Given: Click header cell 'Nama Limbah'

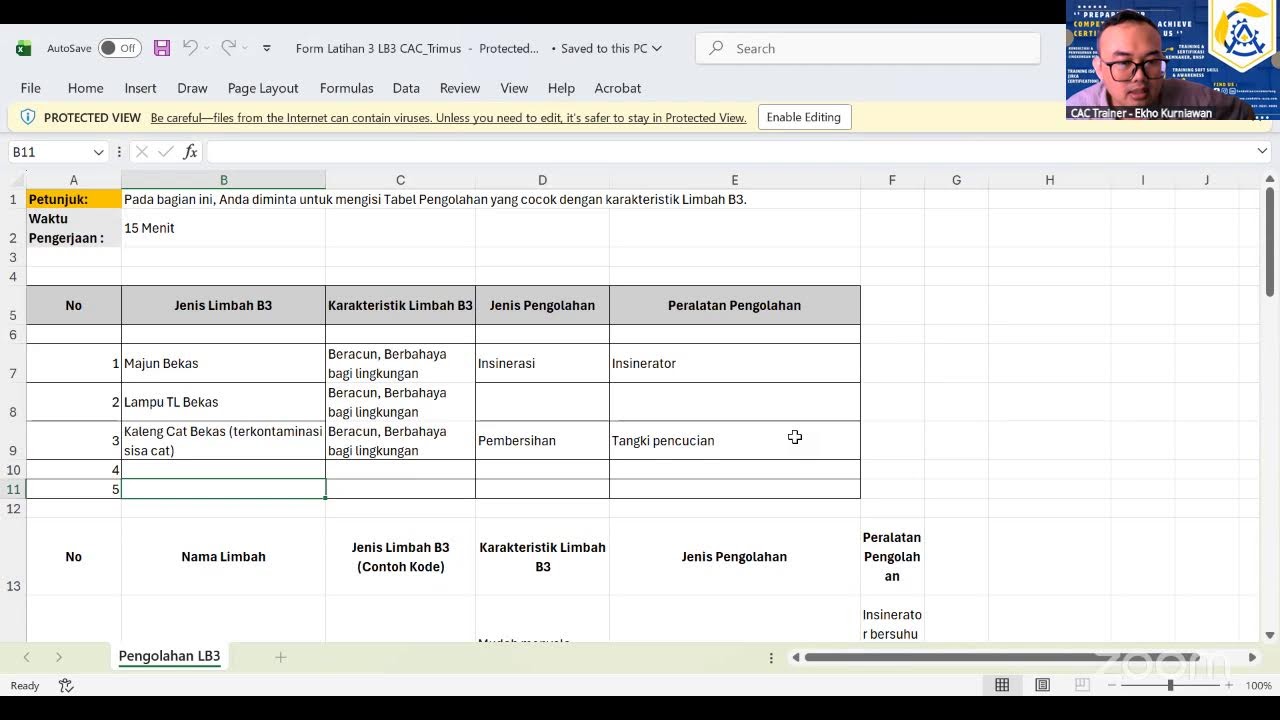Looking at the screenshot, I should tap(223, 557).
